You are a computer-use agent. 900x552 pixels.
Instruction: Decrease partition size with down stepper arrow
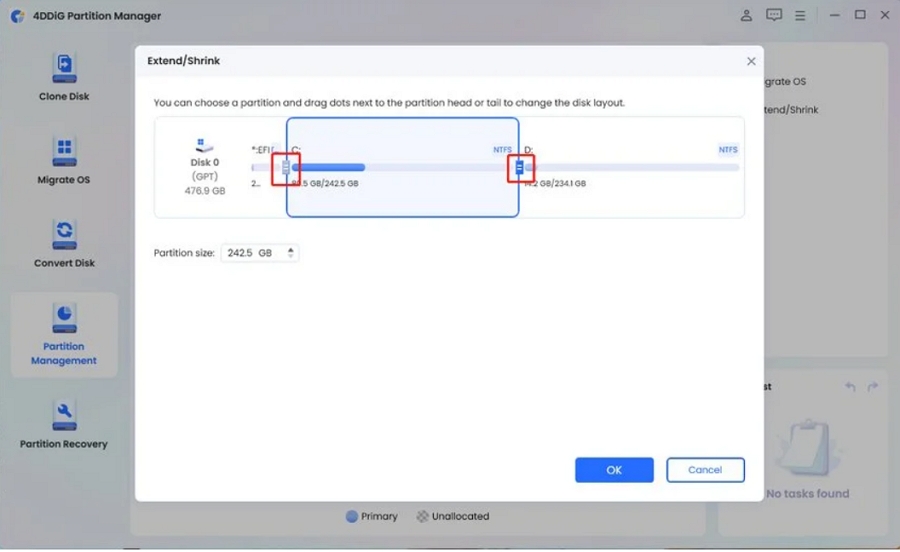point(291,256)
